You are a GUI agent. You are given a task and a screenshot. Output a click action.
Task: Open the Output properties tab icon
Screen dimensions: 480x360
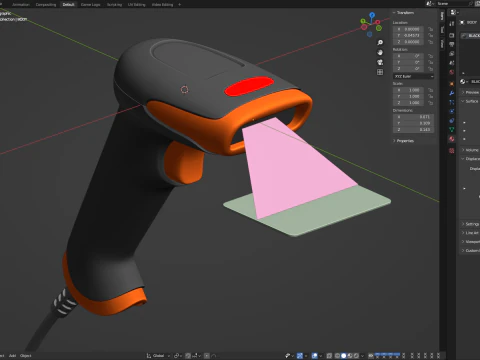point(452,44)
